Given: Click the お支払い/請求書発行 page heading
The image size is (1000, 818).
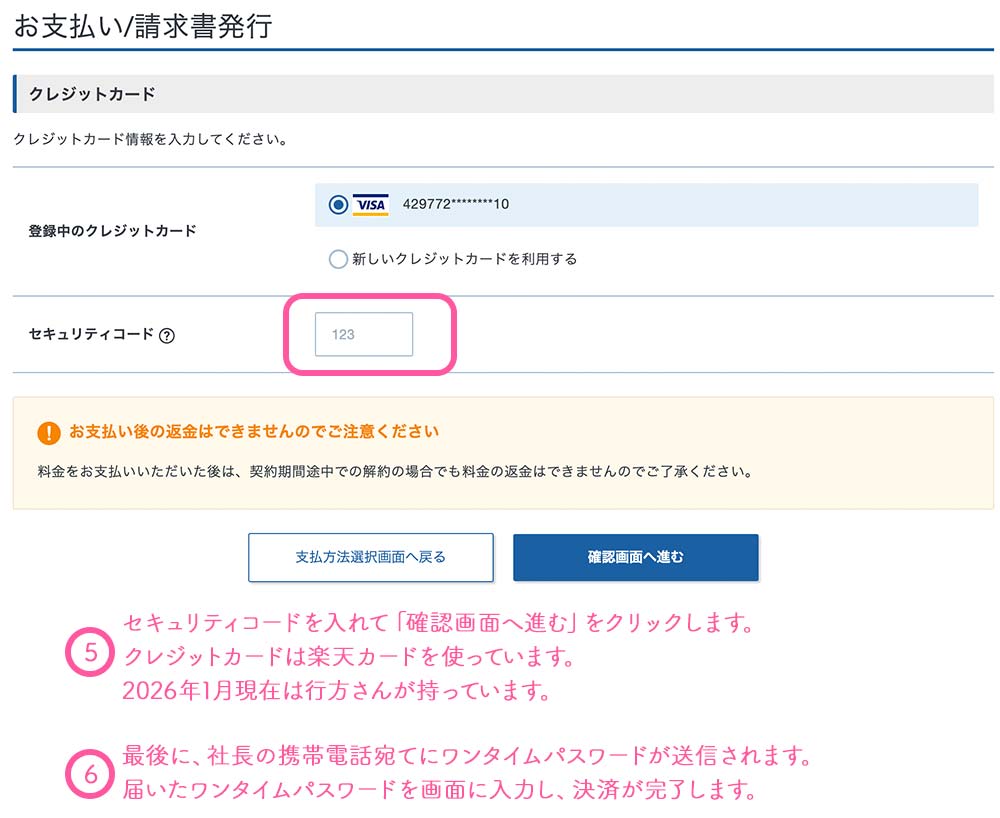Looking at the screenshot, I should tap(143, 25).
